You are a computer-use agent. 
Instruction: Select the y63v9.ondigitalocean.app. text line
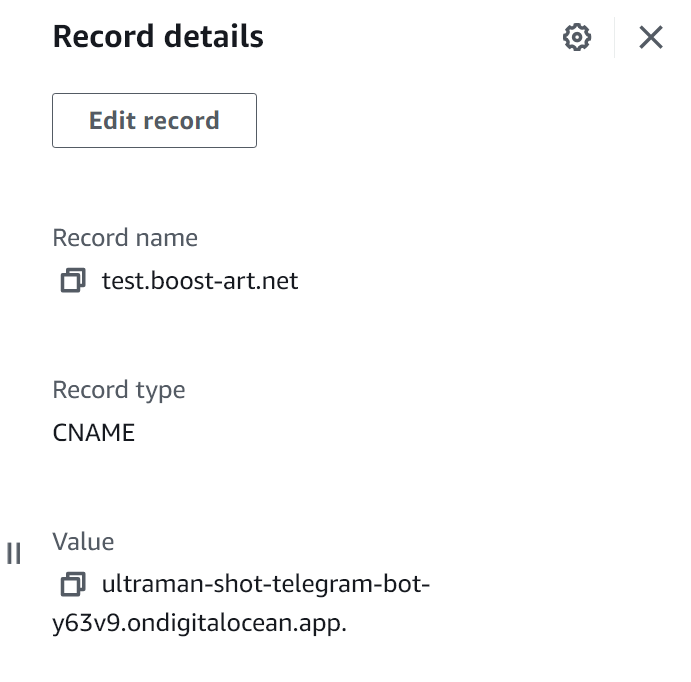(x=200, y=623)
